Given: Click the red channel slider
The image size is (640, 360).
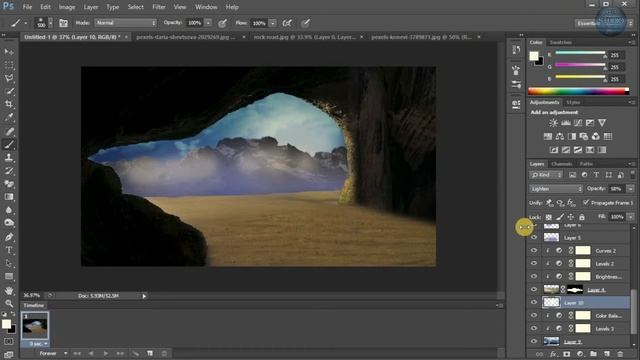Looking at the screenshot, I should [x=580, y=53].
